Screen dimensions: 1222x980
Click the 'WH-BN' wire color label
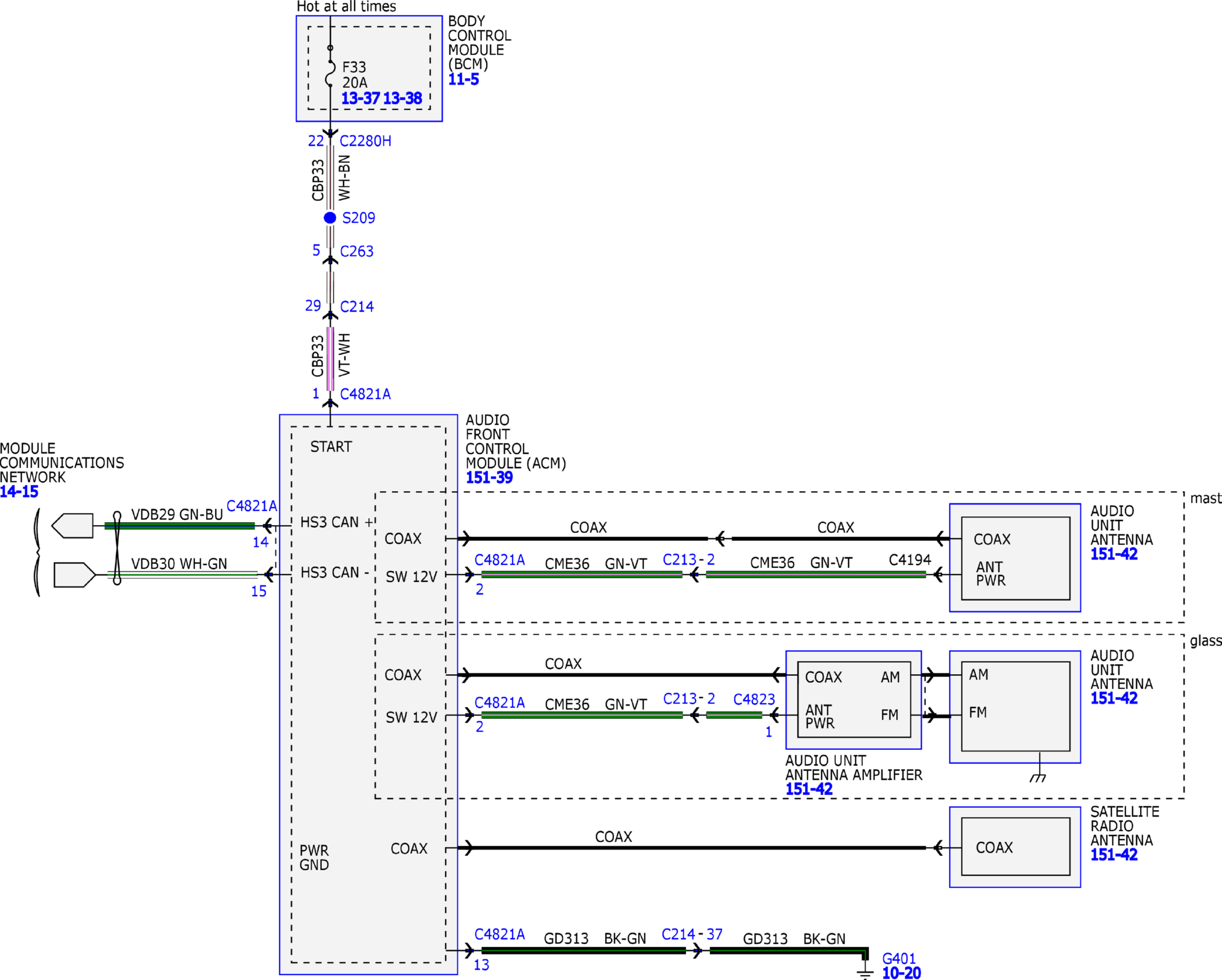coord(344,178)
